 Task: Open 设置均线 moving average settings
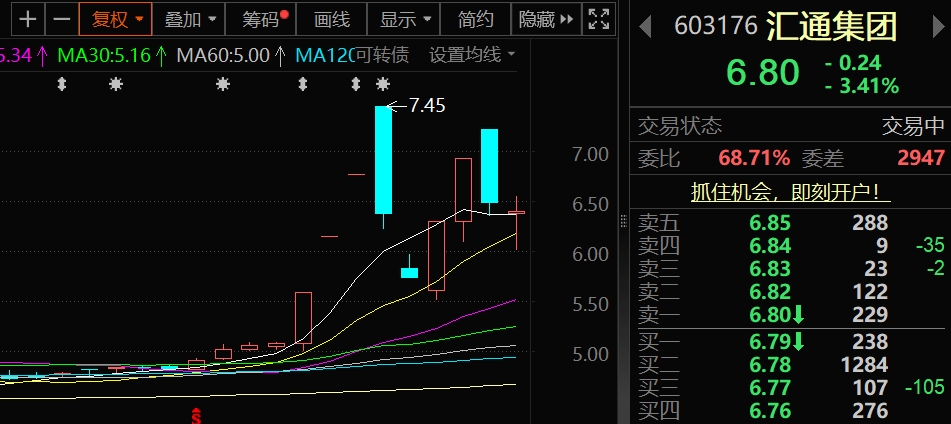[x=471, y=54]
